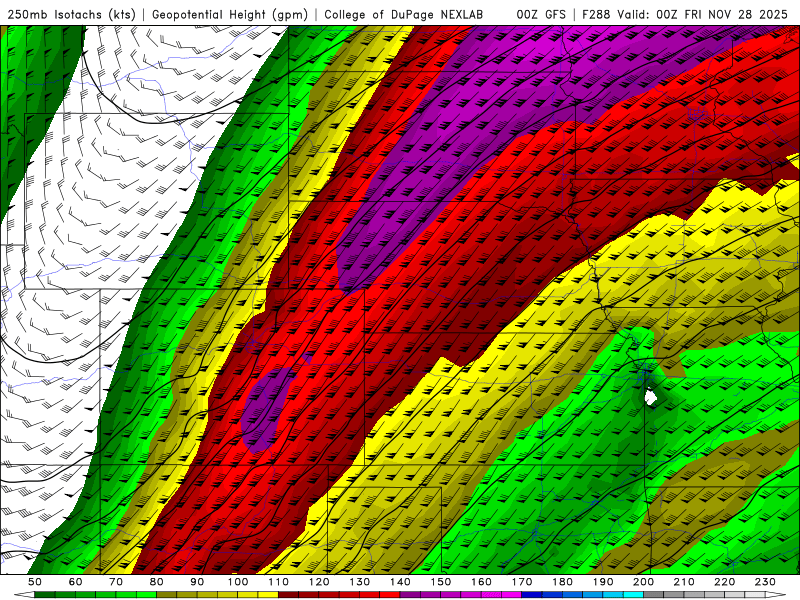Click the 60 label on the color scale
800x600 pixels.
click(76, 582)
